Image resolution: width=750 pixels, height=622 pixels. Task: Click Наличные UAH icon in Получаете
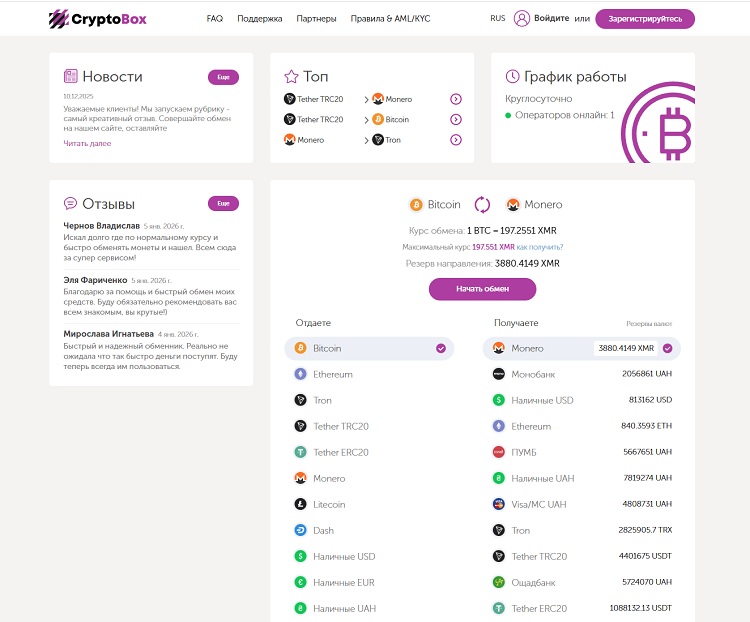(x=499, y=478)
